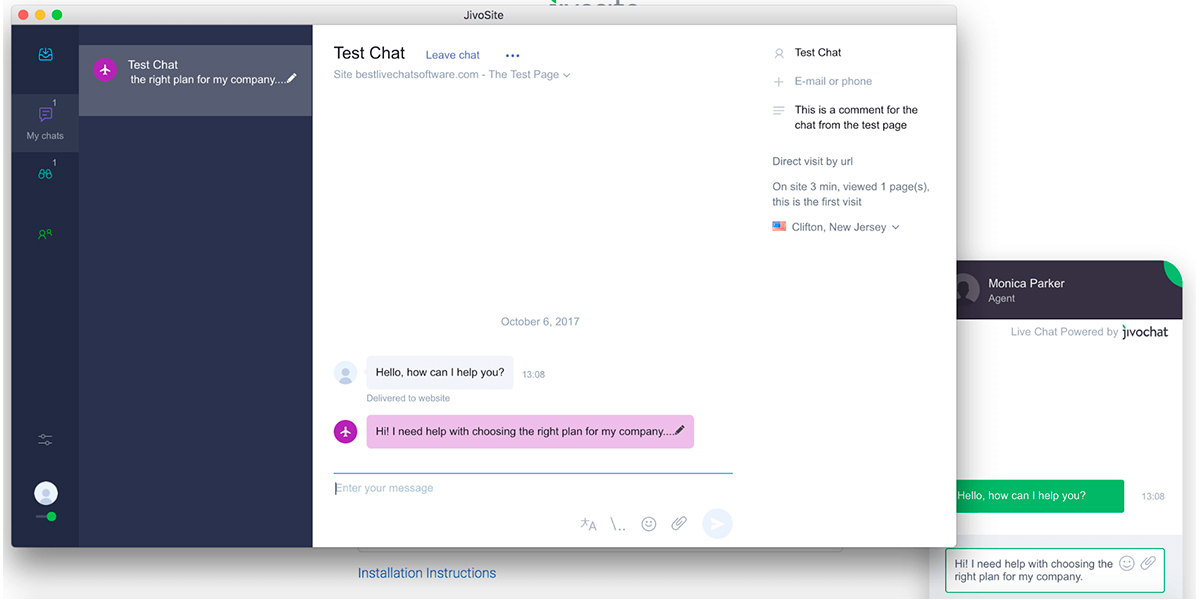Click the Leave chat link
1200x600 pixels.
[453, 55]
